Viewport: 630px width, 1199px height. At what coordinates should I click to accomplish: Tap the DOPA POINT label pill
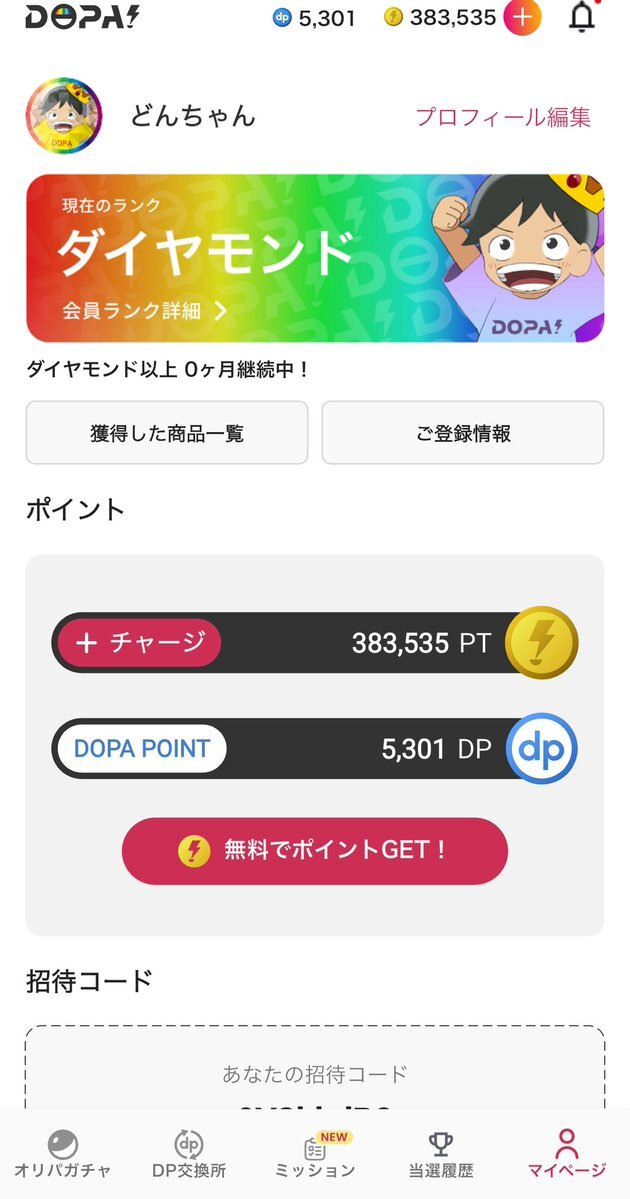tap(141, 748)
